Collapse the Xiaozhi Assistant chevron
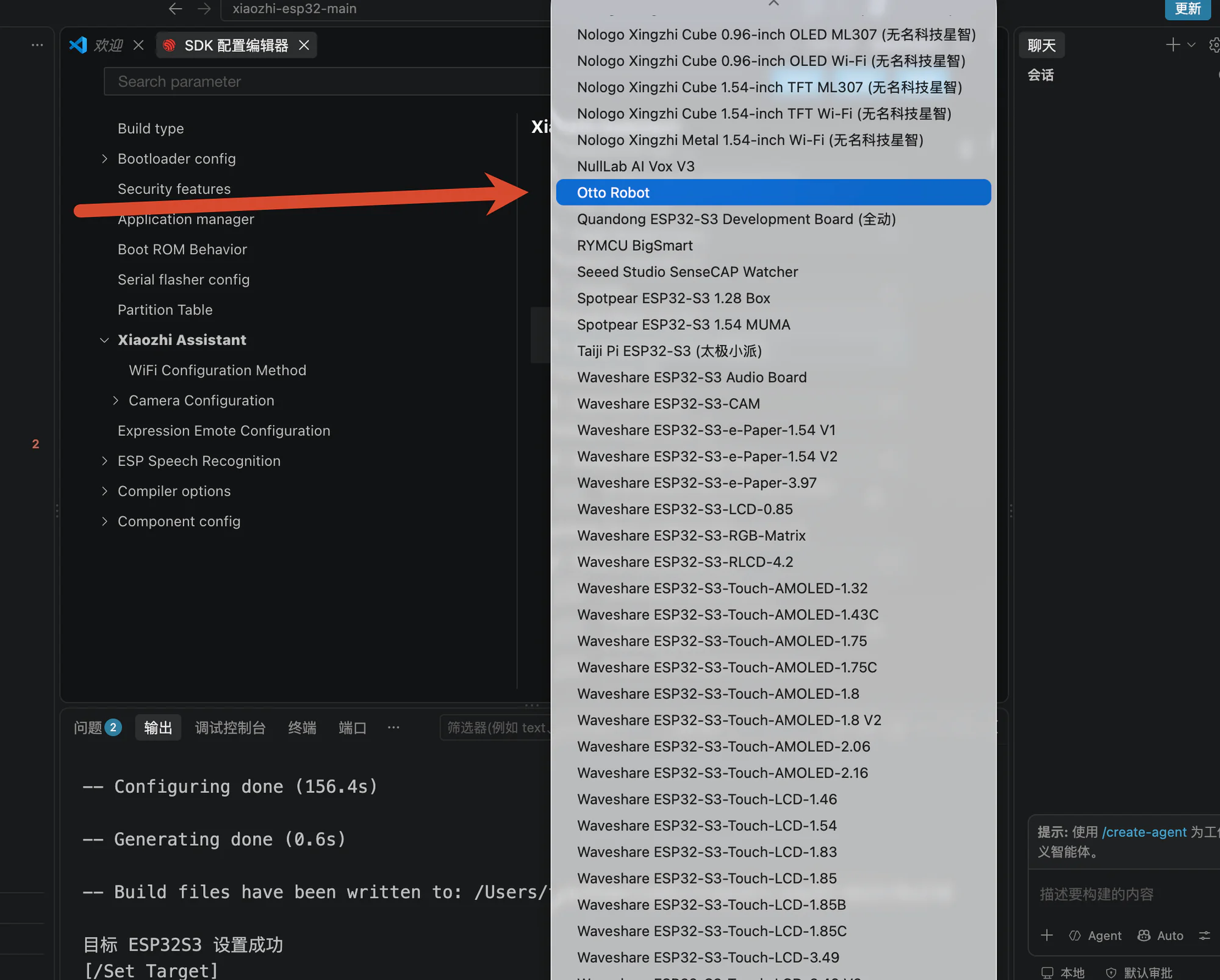The image size is (1220, 980). pos(104,340)
